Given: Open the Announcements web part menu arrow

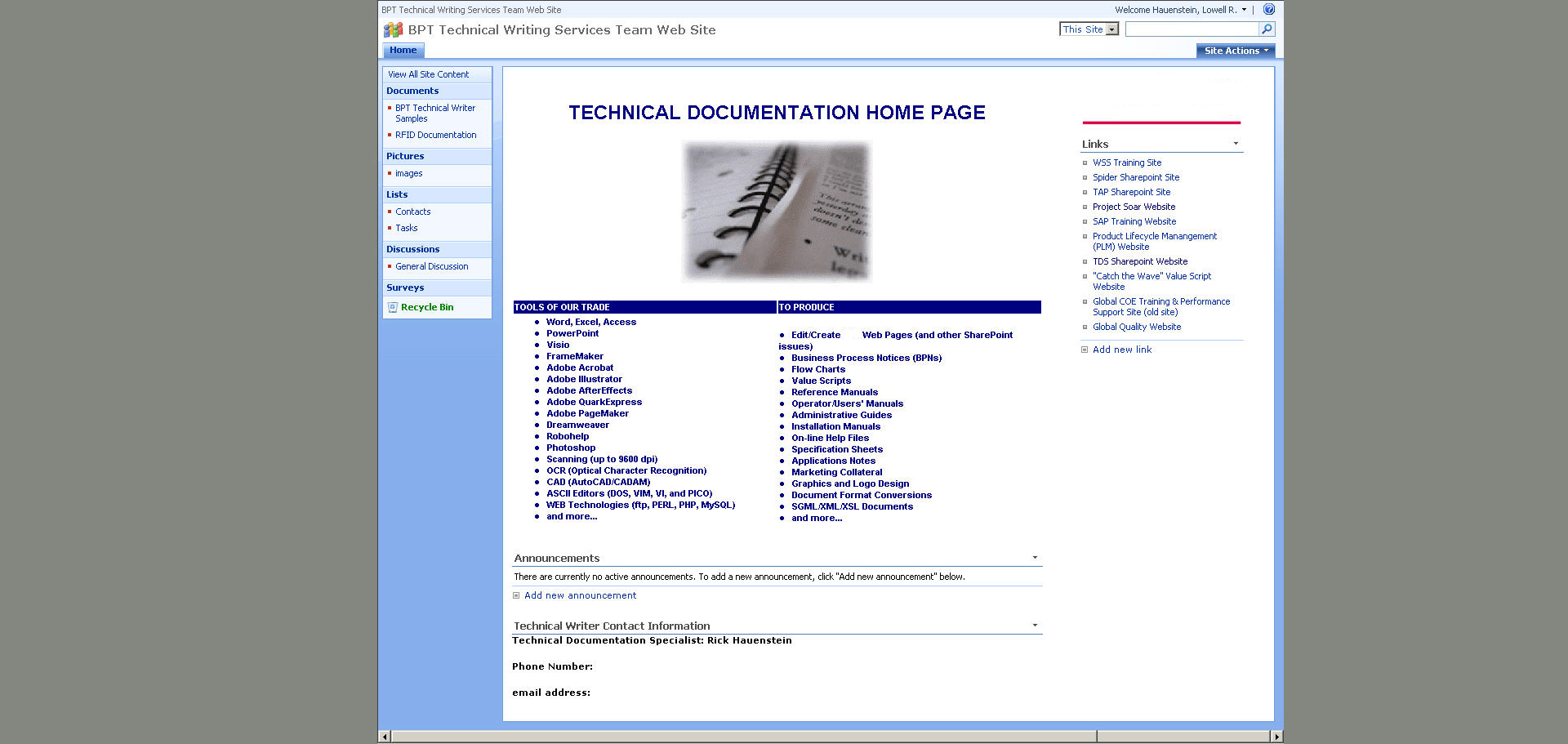Looking at the screenshot, I should pos(1035,558).
